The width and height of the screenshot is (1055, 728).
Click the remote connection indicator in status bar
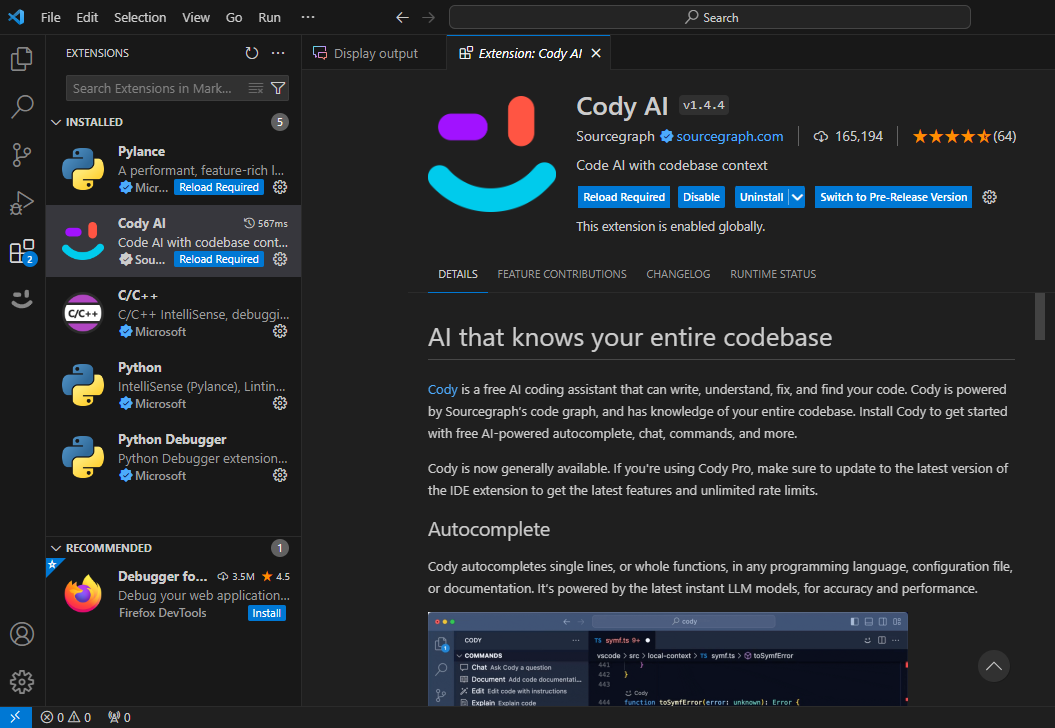[x=13, y=717]
